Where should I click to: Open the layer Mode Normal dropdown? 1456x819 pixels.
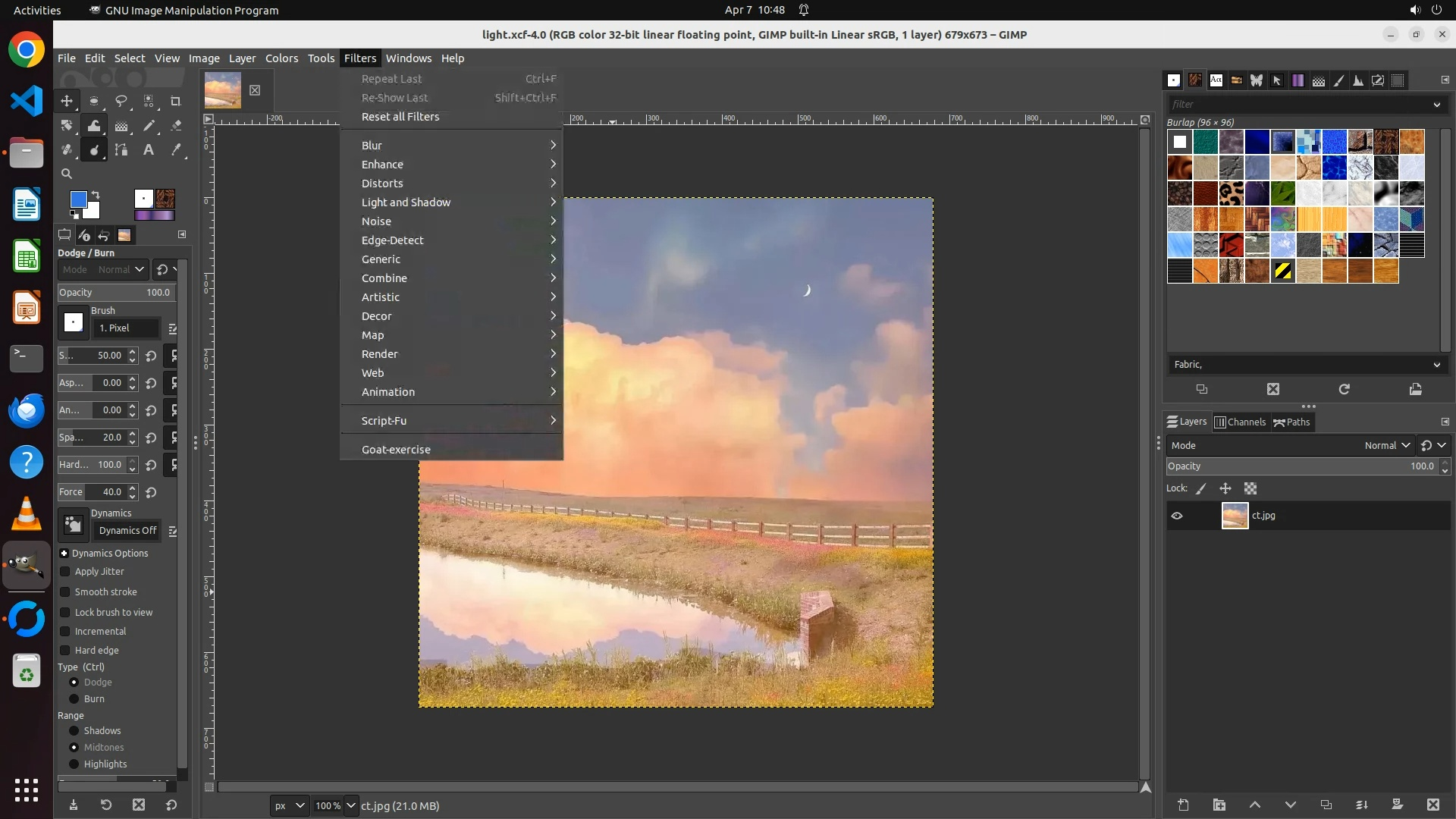click(x=1387, y=446)
